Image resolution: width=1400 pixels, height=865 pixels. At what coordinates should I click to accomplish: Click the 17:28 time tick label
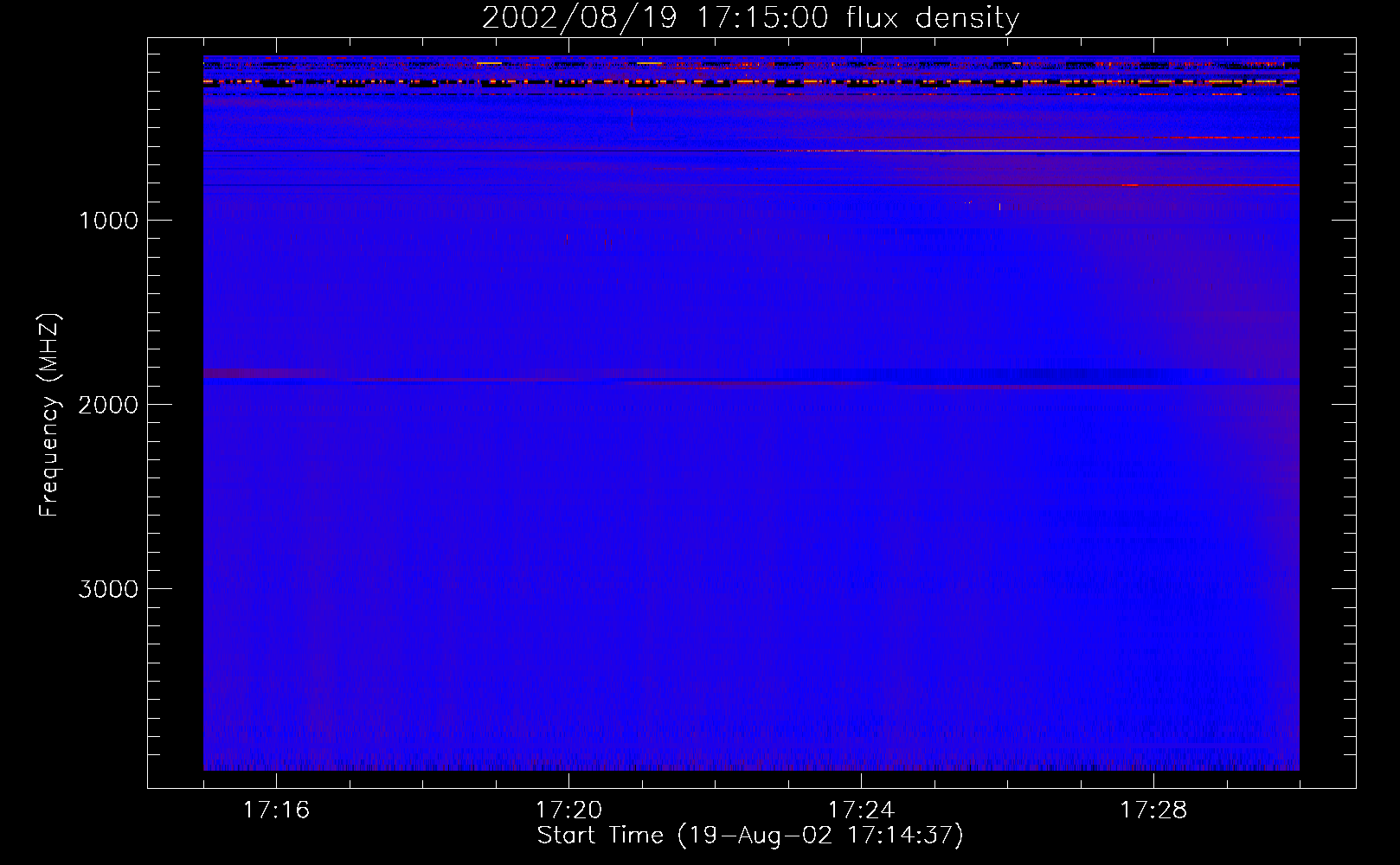point(1153,811)
